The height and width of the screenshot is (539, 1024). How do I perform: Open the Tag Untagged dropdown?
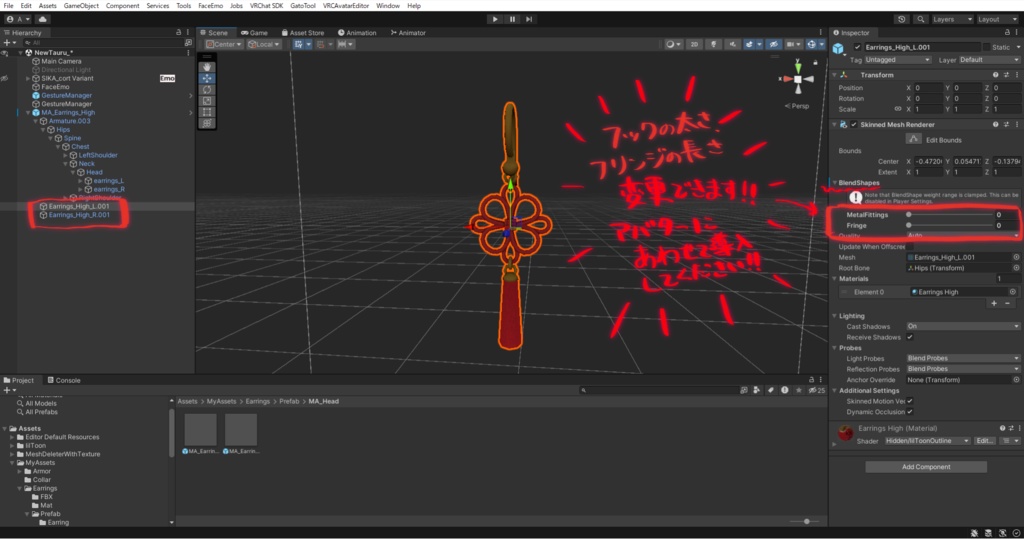pyautogui.click(x=898, y=60)
